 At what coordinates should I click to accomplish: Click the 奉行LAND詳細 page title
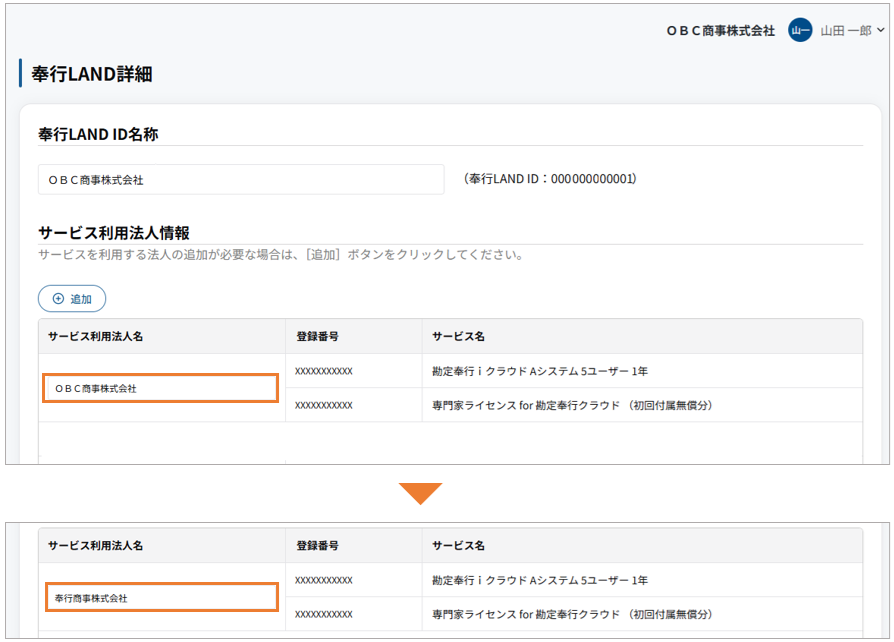[x=92, y=74]
